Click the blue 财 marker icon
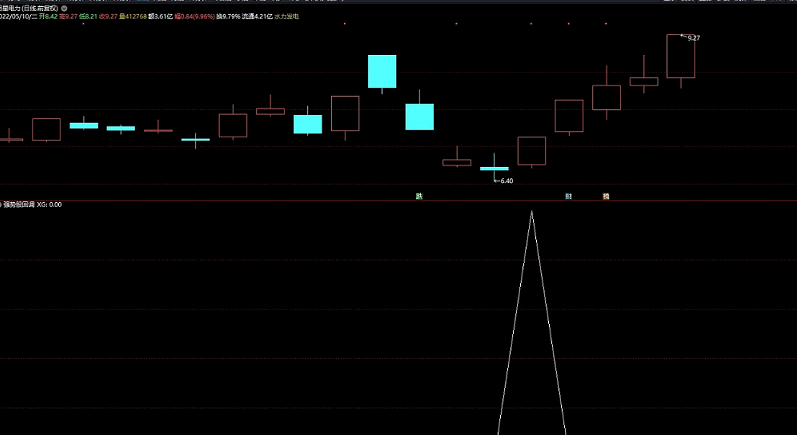 569,196
